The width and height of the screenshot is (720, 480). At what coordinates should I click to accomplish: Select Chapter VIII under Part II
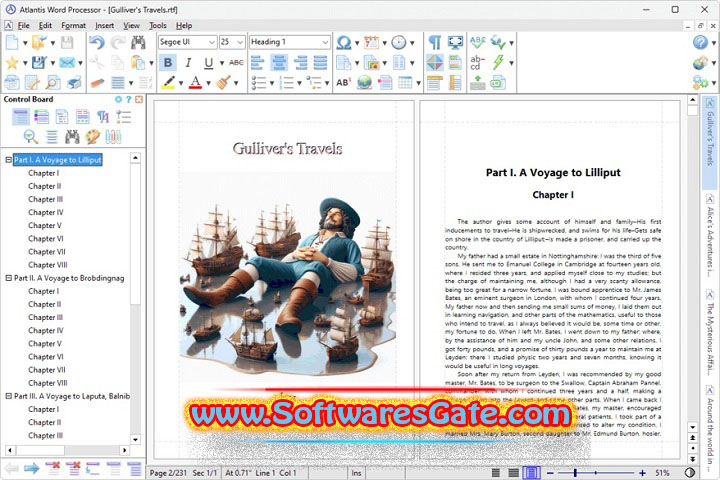coord(48,383)
